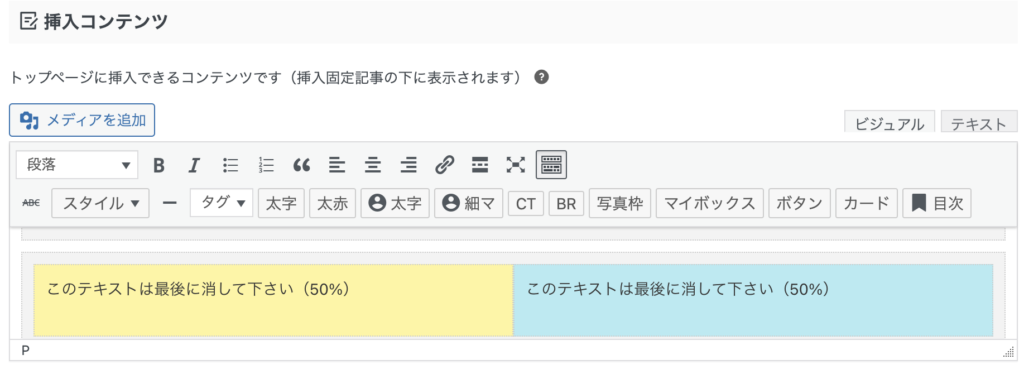1024x374 pixels.
Task: Insert numbered list
Action: click(x=266, y=165)
